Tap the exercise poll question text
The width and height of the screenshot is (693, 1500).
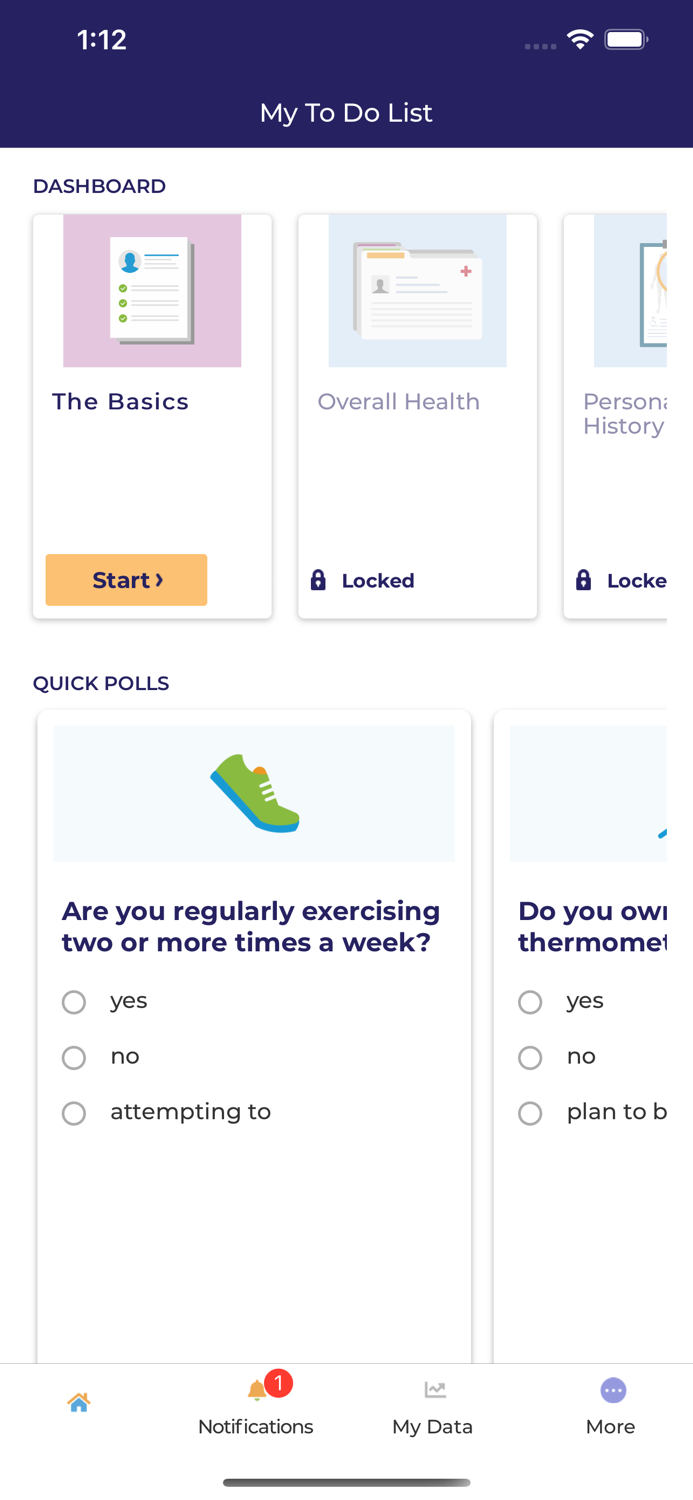[x=251, y=927]
